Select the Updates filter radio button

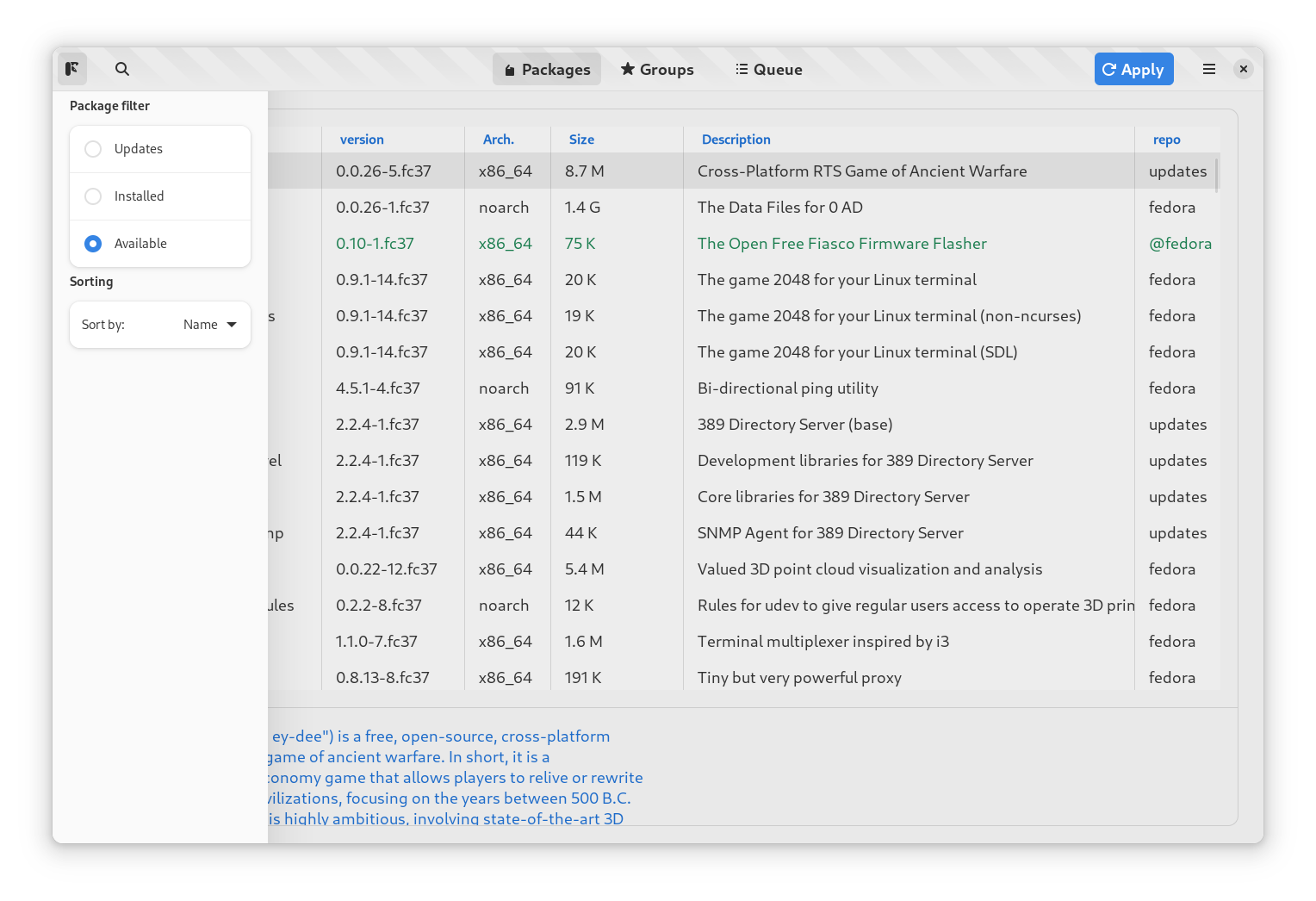click(93, 149)
